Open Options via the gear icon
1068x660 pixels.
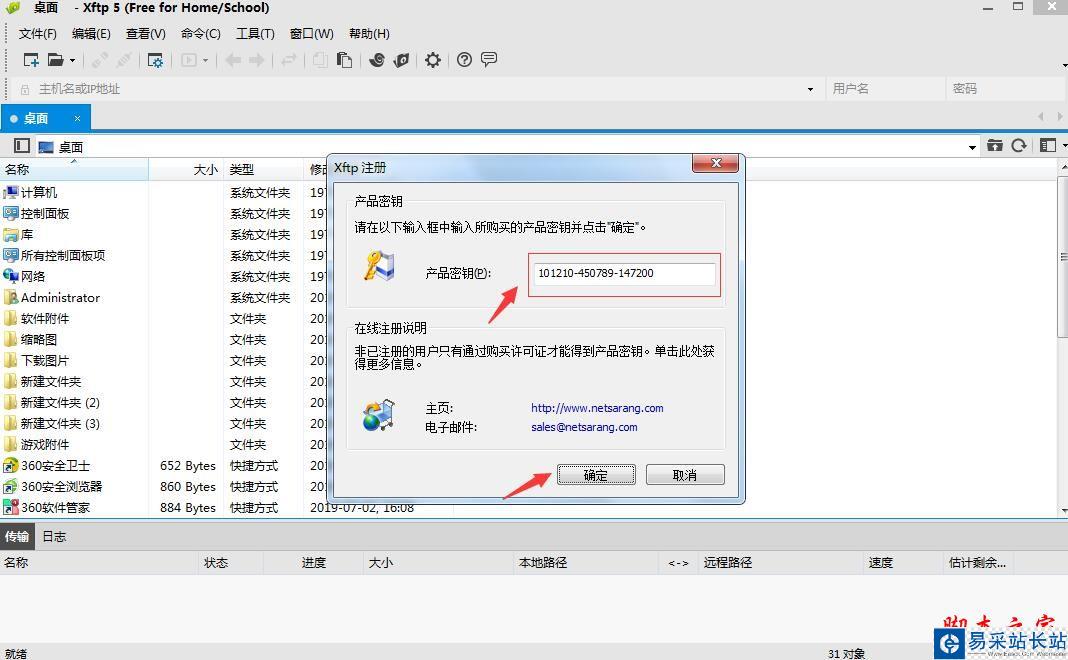tap(433, 60)
